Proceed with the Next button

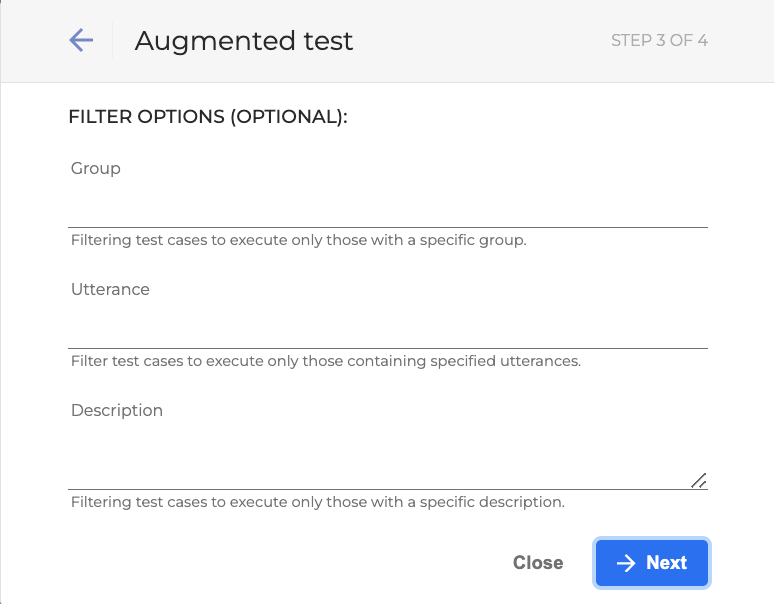652,563
